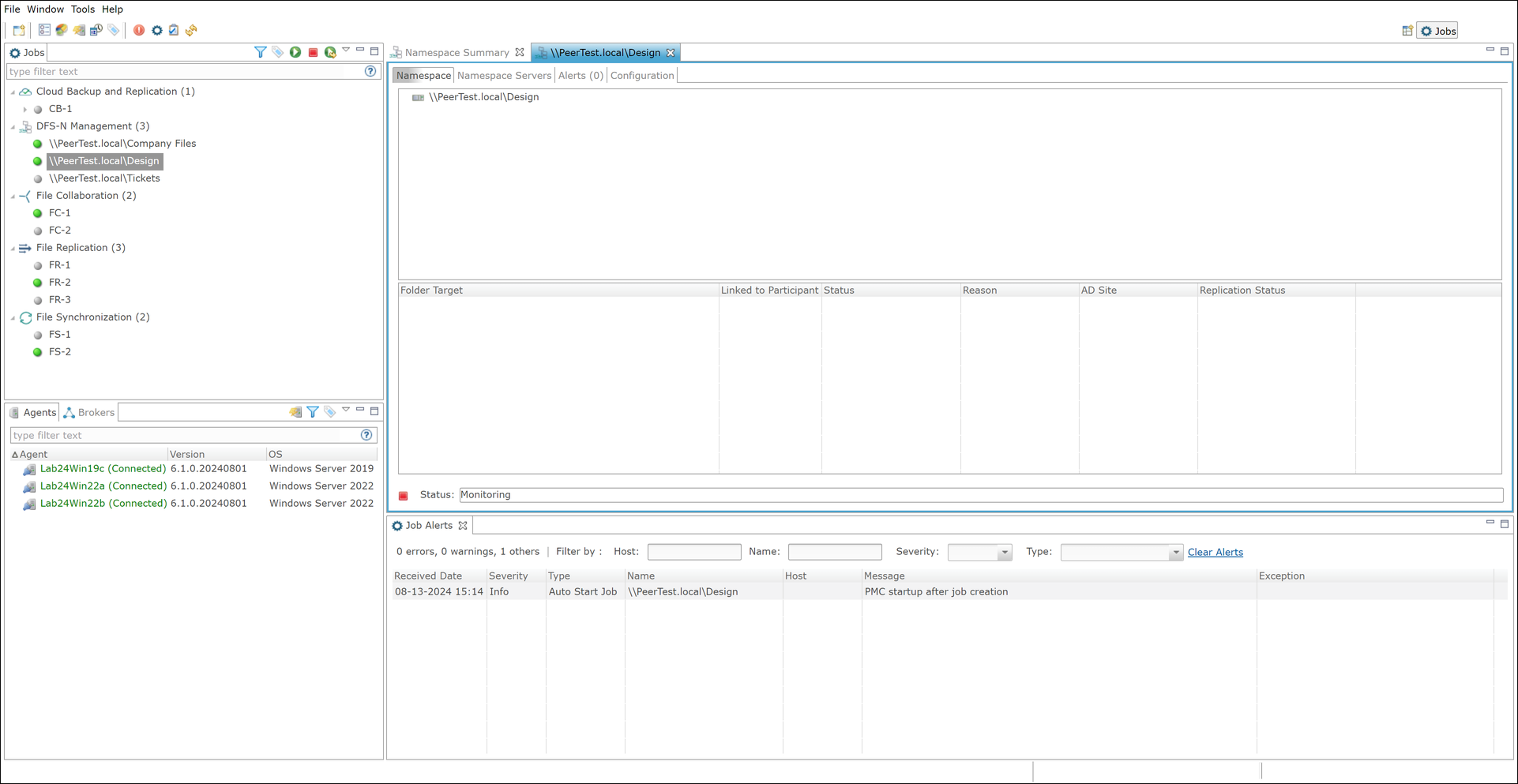Click help icon beside Agents filter field
This screenshot has height=784, width=1518.
[366, 435]
